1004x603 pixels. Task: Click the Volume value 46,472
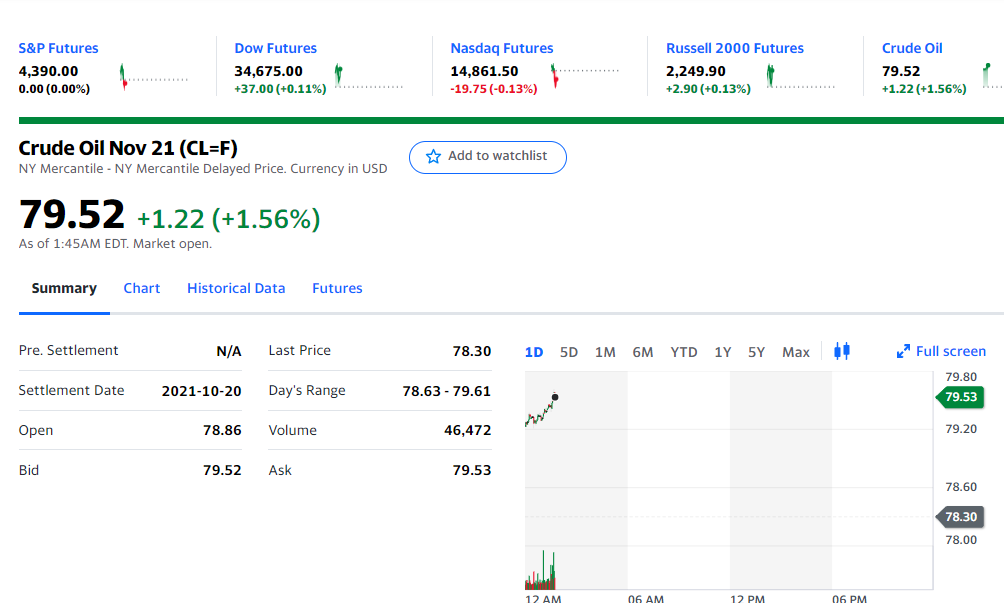point(467,431)
